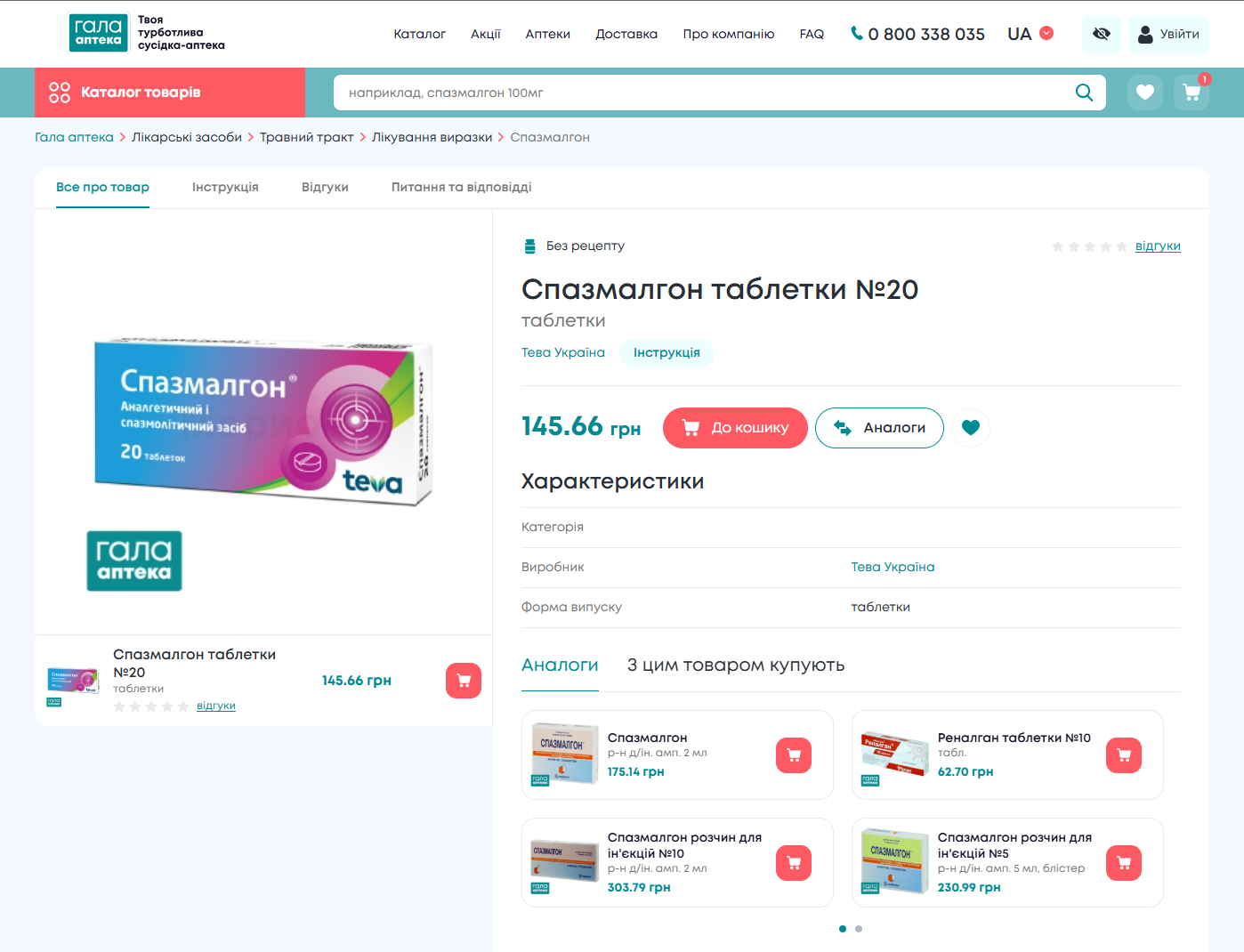This screenshot has height=952, width=1244.
Task: Open the Доставка nav item
Action: [x=626, y=34]
